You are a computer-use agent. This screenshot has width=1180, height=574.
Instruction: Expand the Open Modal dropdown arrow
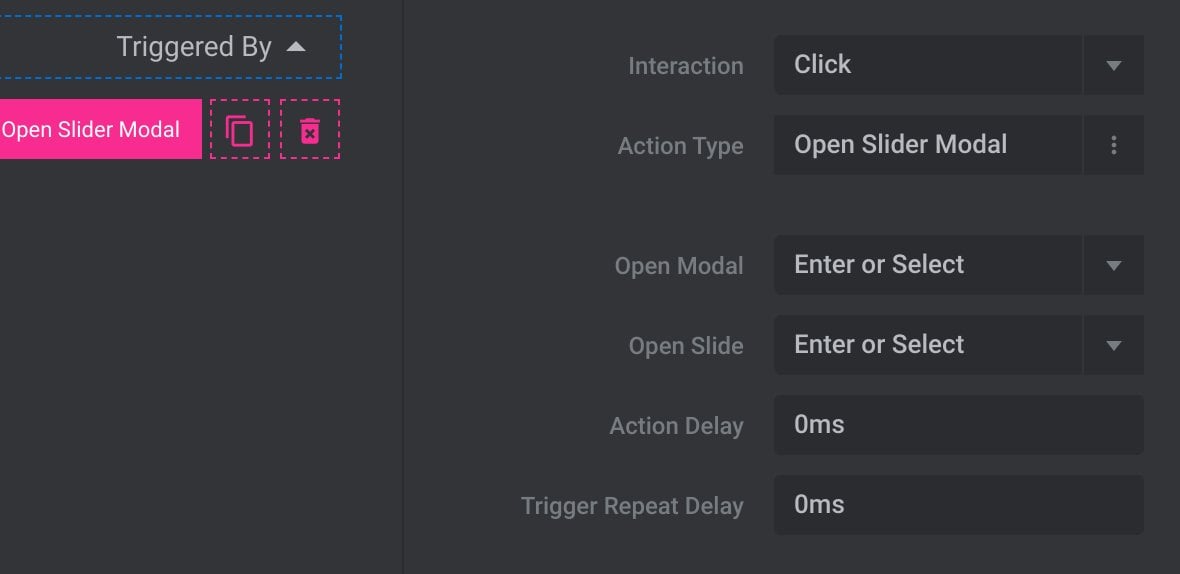[x=1114, y=265]
